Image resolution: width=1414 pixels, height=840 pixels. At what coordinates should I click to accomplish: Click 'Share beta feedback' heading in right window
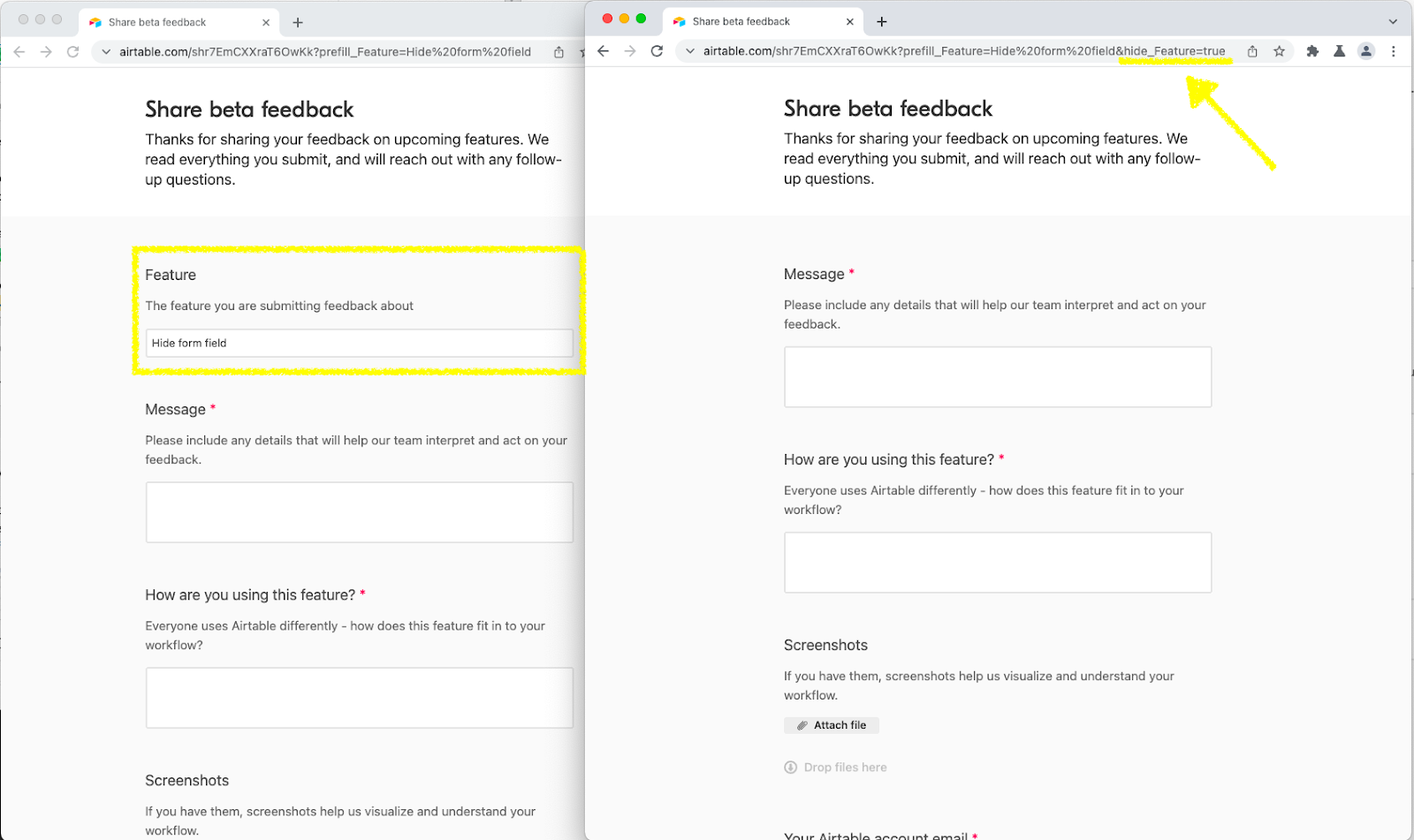(x=888, y=109)
